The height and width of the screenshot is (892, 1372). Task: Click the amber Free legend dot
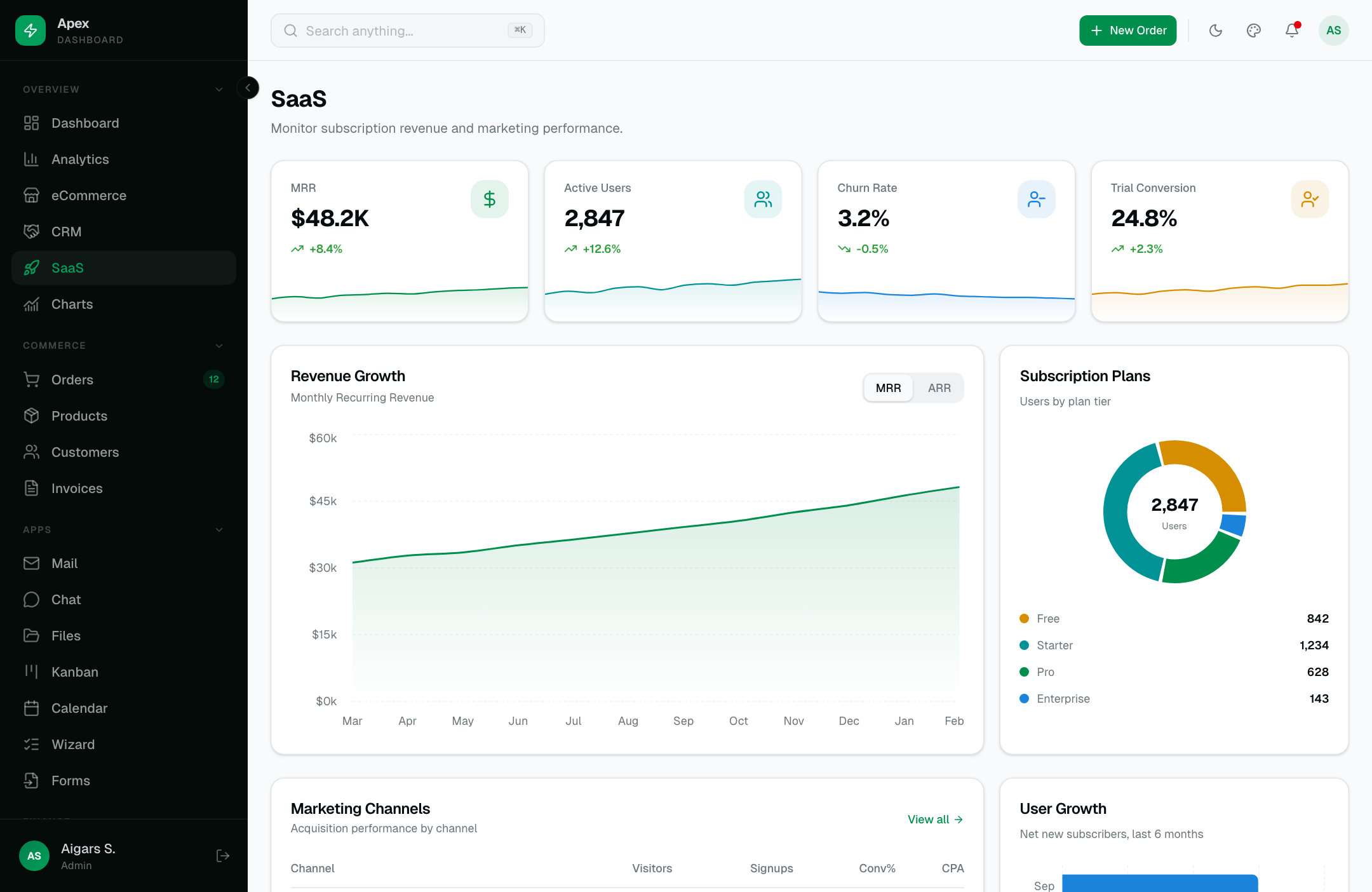tap(1024, 619)
